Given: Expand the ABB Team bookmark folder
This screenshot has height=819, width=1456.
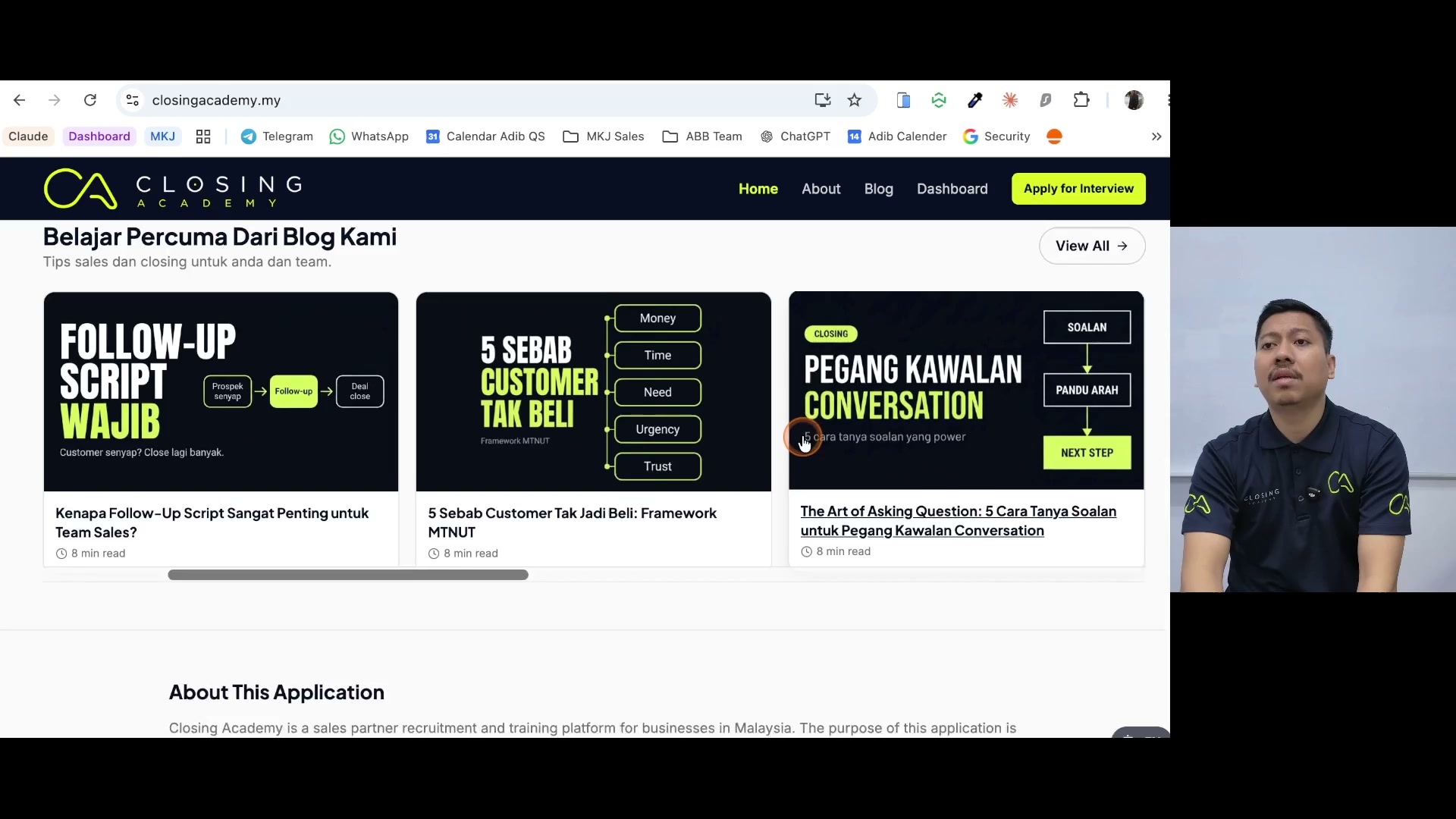Looking at the screenshot, I should [x=702, y=136].
